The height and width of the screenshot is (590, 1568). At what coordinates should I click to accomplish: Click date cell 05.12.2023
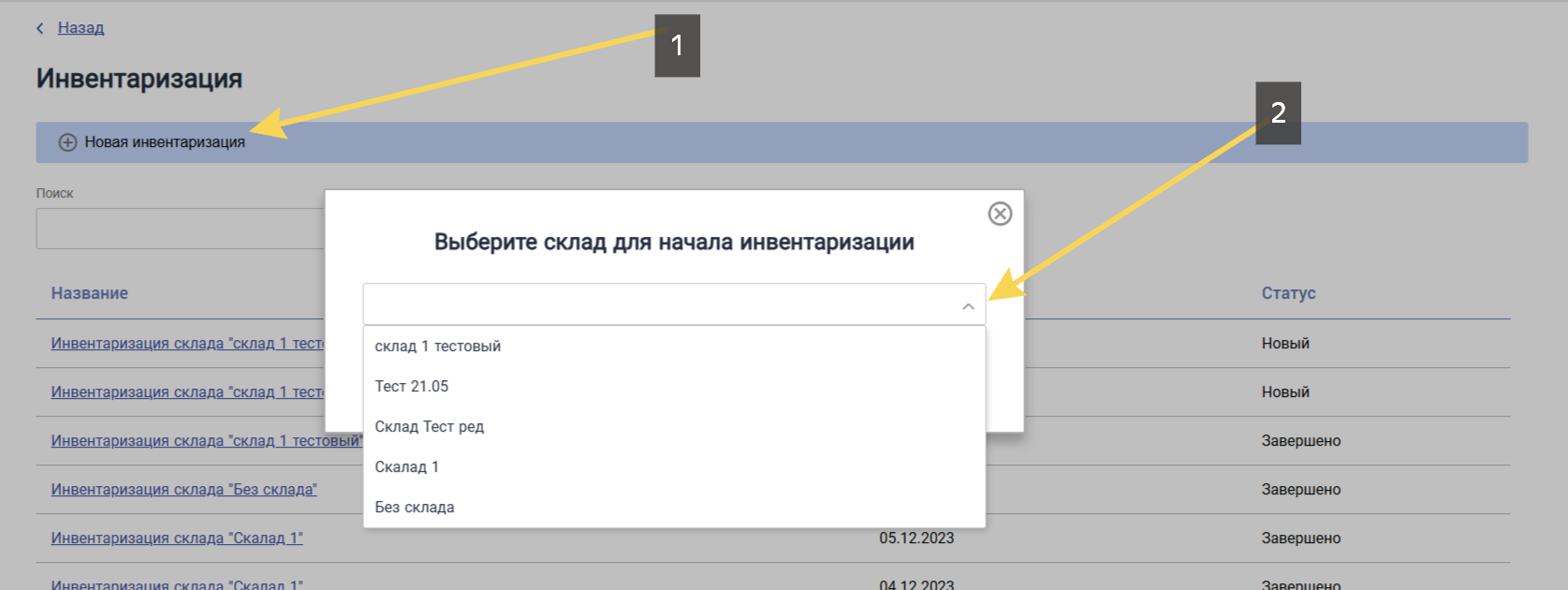(916, 538)
